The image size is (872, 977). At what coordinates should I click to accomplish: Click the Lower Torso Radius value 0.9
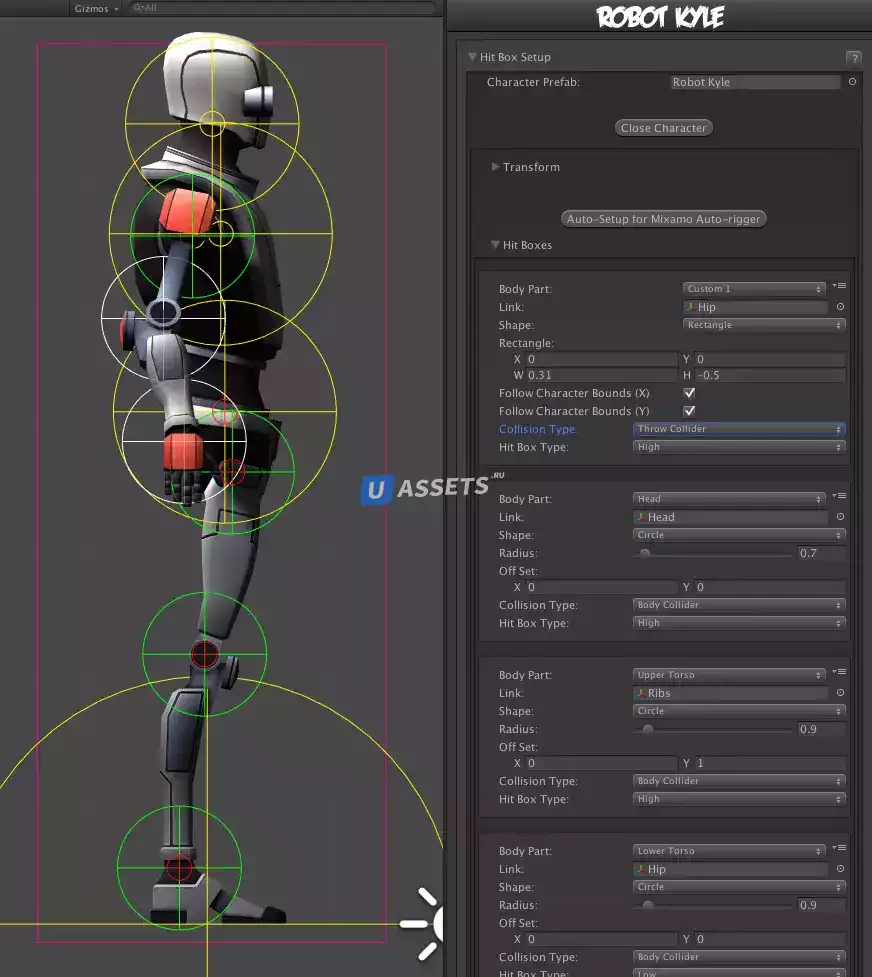[x=822, y=905]
